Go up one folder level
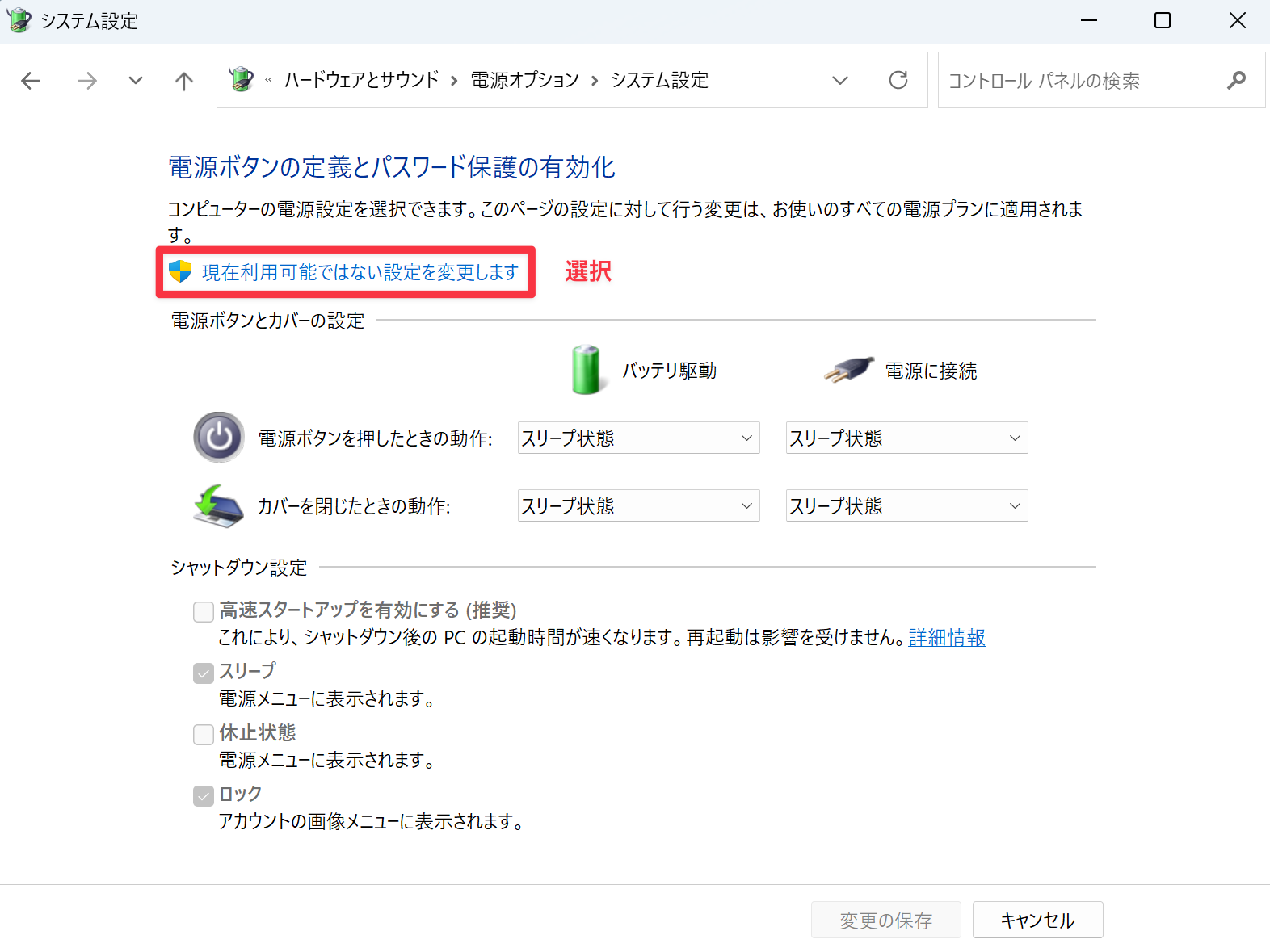 pyautogui.click(x=184, y=81)
